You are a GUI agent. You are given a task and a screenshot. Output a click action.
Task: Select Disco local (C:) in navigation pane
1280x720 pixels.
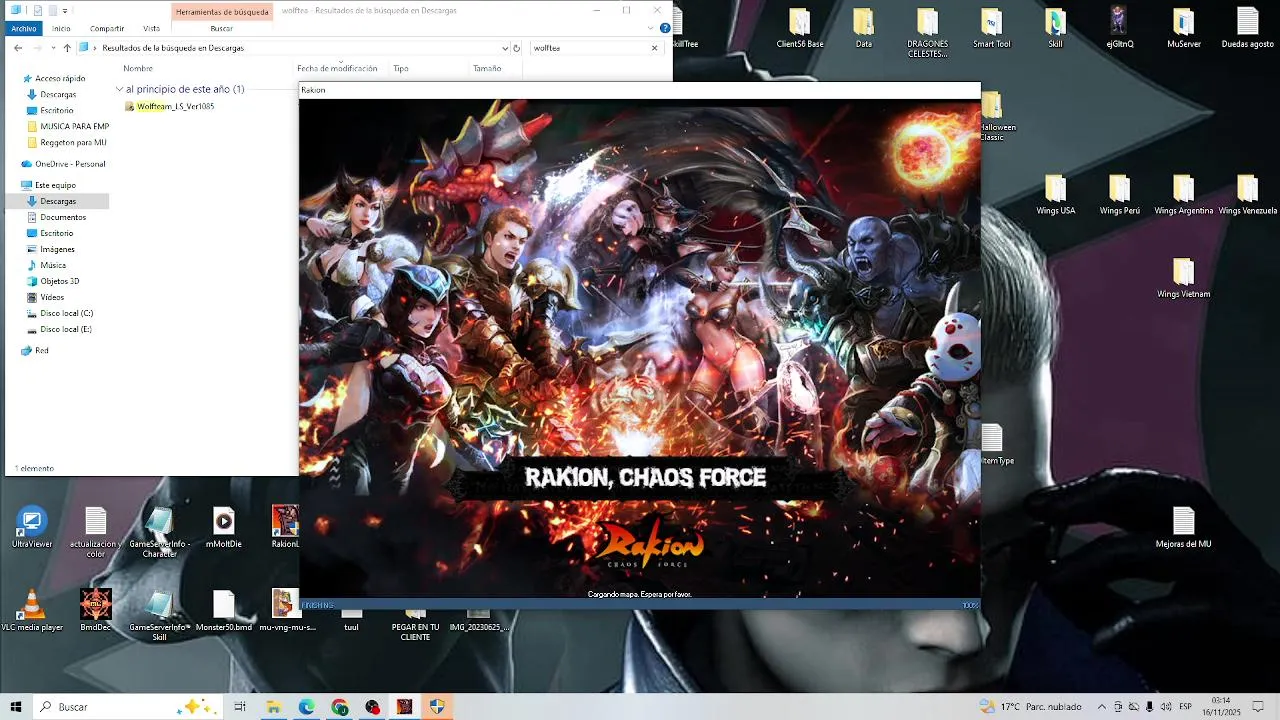point(67,313)
